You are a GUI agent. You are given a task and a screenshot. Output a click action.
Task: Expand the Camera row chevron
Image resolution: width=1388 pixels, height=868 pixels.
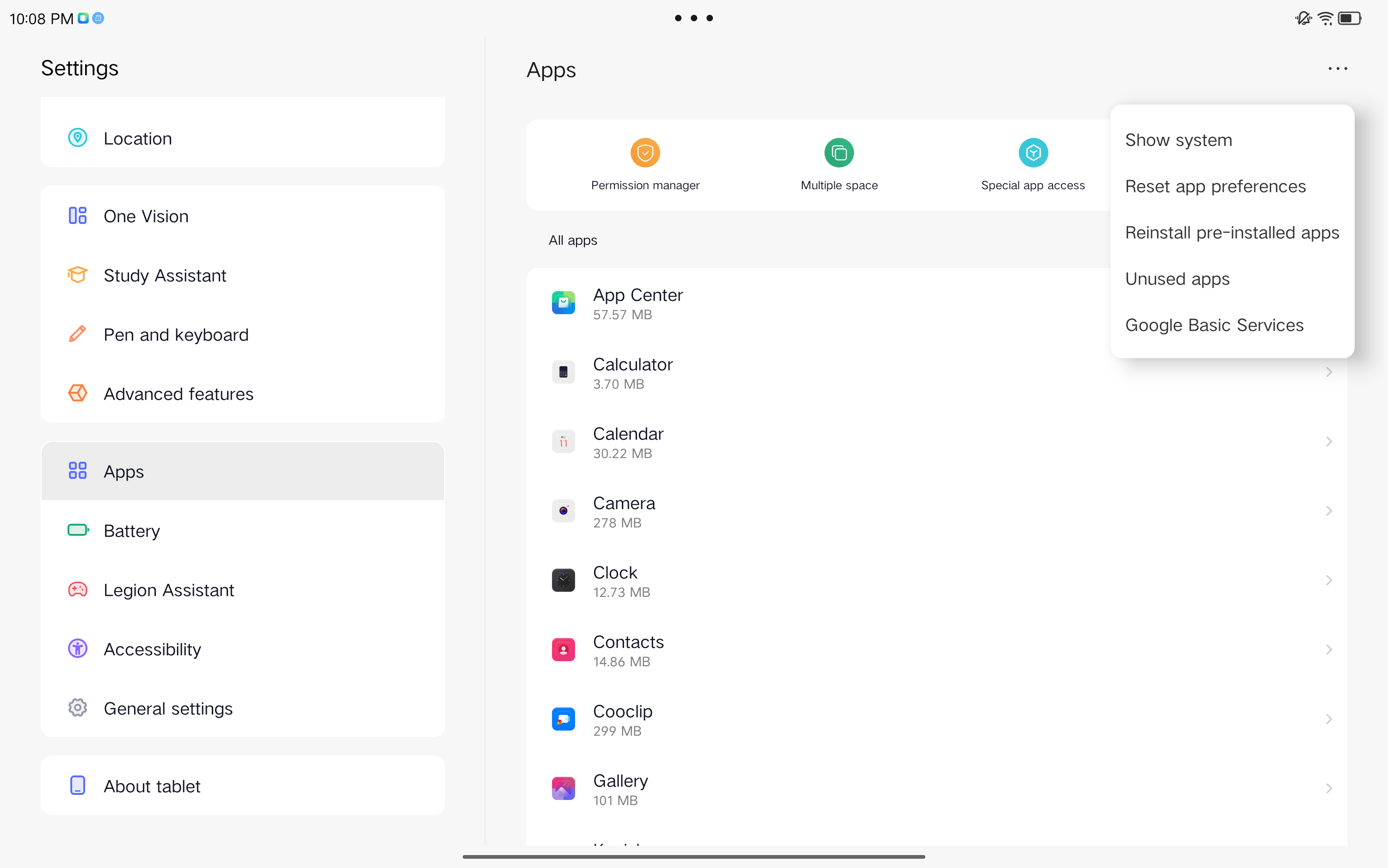(1328, 511)
